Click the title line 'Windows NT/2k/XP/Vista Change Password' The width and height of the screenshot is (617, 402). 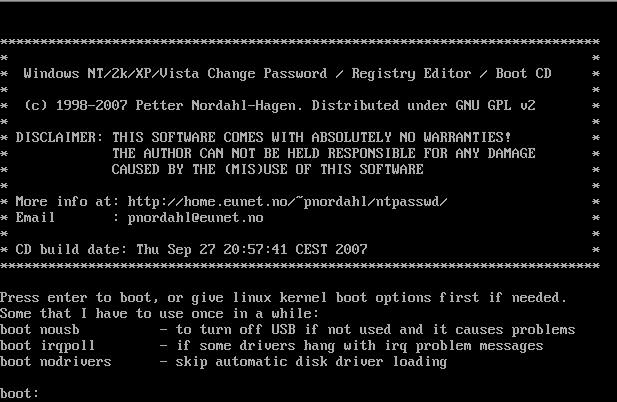coord(175,74)
